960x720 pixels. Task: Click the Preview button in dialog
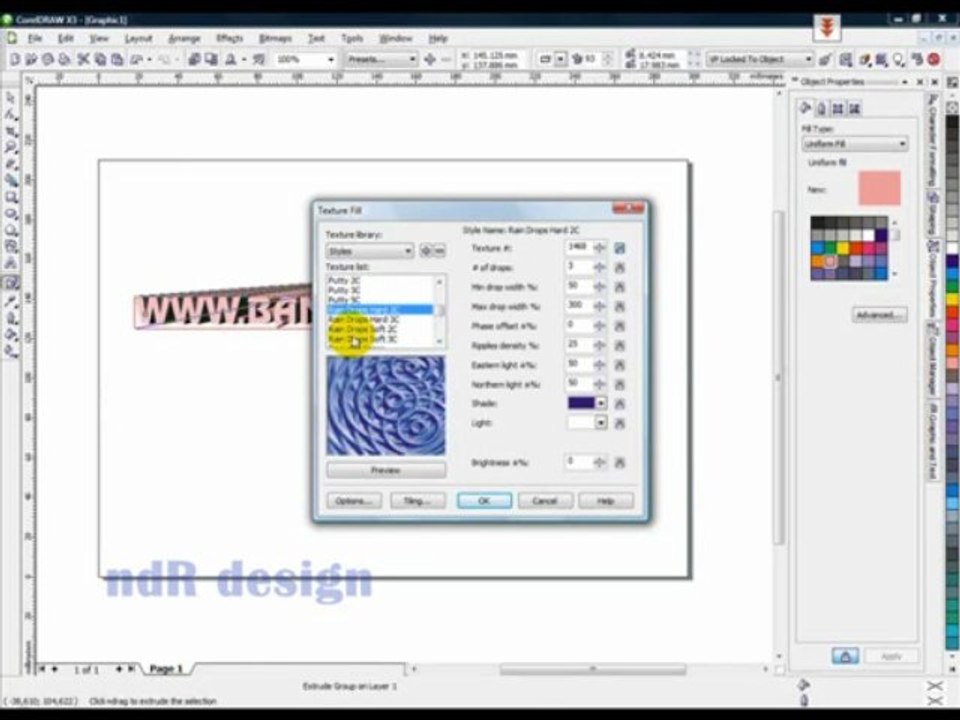tap(386, 470)
